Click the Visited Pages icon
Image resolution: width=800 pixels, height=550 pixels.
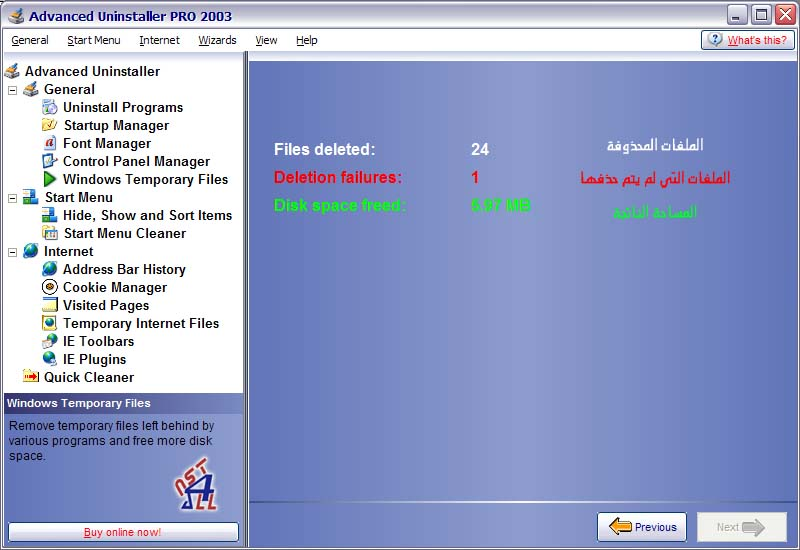click(x=50, y=305)
